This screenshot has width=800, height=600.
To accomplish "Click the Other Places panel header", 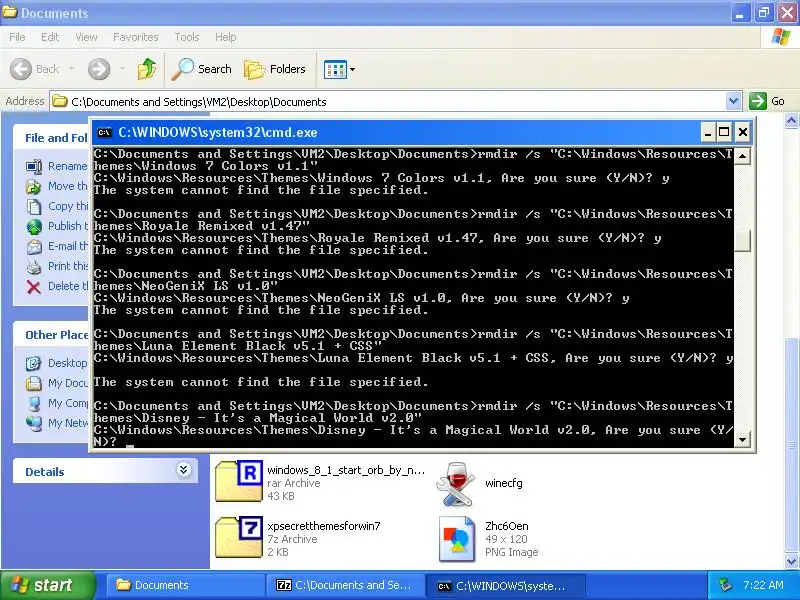I will pos(57,335).
